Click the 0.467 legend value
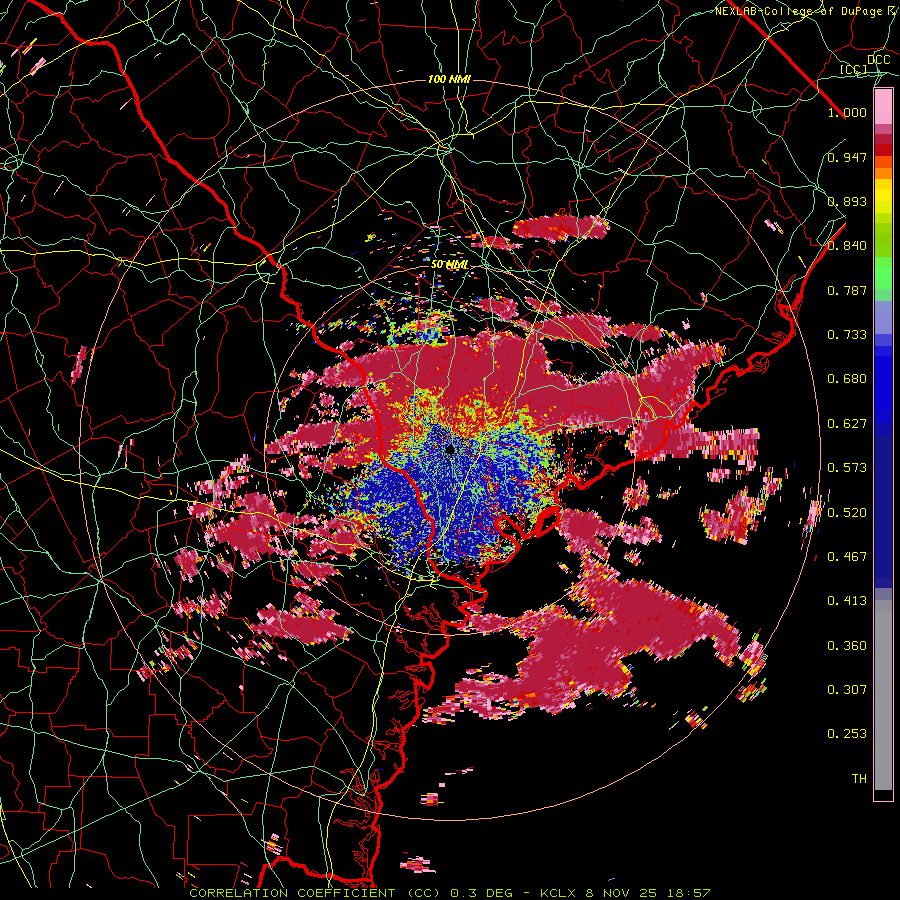 pos(847,557)
